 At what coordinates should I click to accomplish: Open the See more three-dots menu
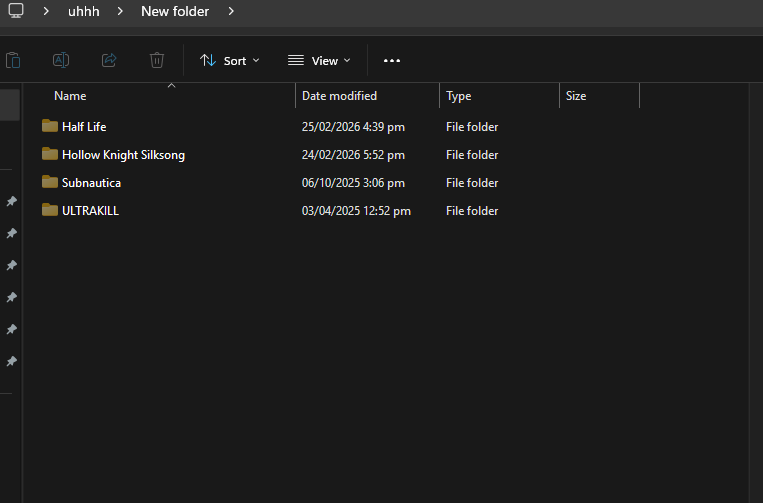[x=392, y=60]
